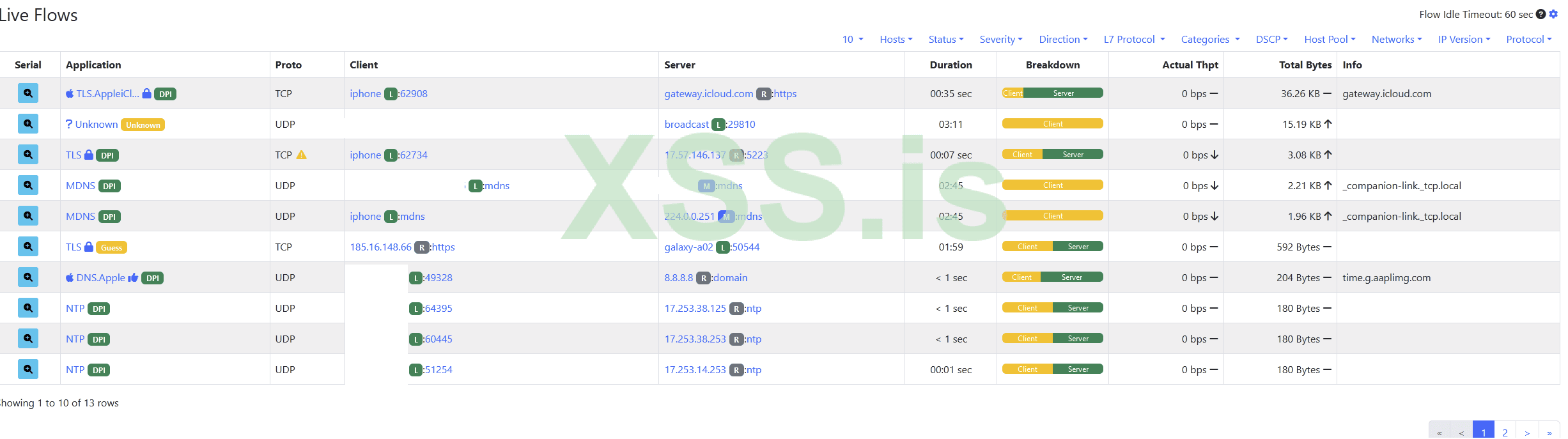1568x439 pixels.
Task: Expand the Severity filter dropdown
Action: tap(1001, 40)
